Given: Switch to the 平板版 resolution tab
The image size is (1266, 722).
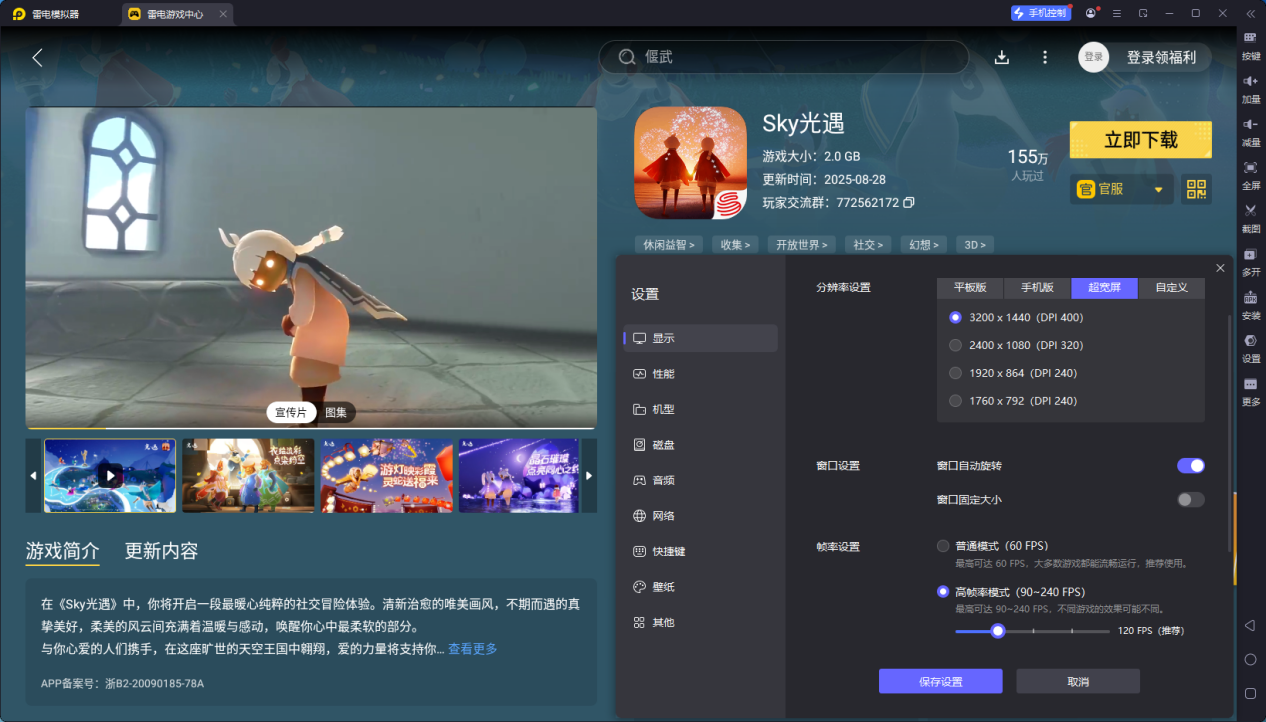Looking at the screenshot, I should coord(970,288).
